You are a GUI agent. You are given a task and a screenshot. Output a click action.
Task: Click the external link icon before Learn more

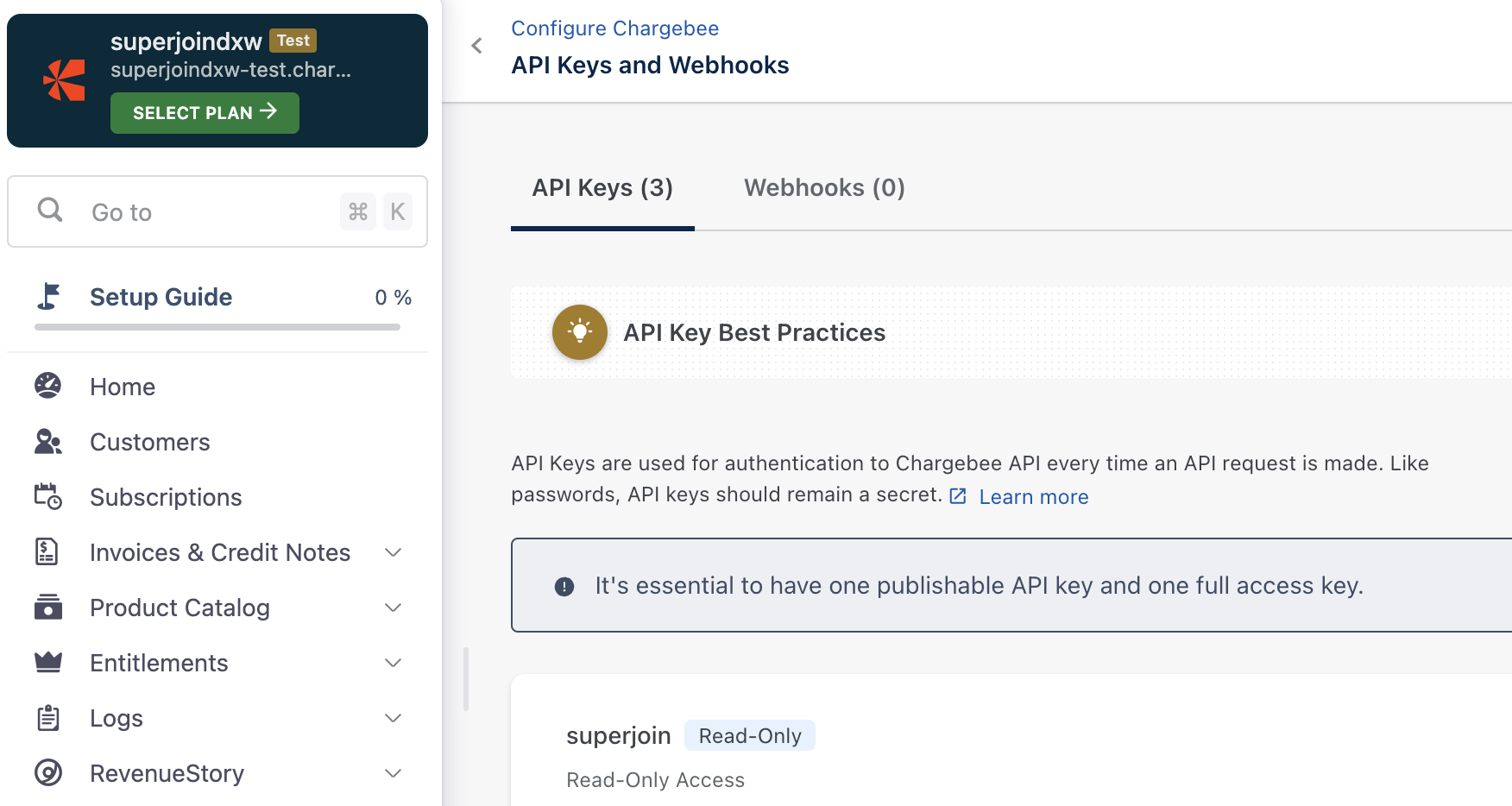click(x=958, y=496)
